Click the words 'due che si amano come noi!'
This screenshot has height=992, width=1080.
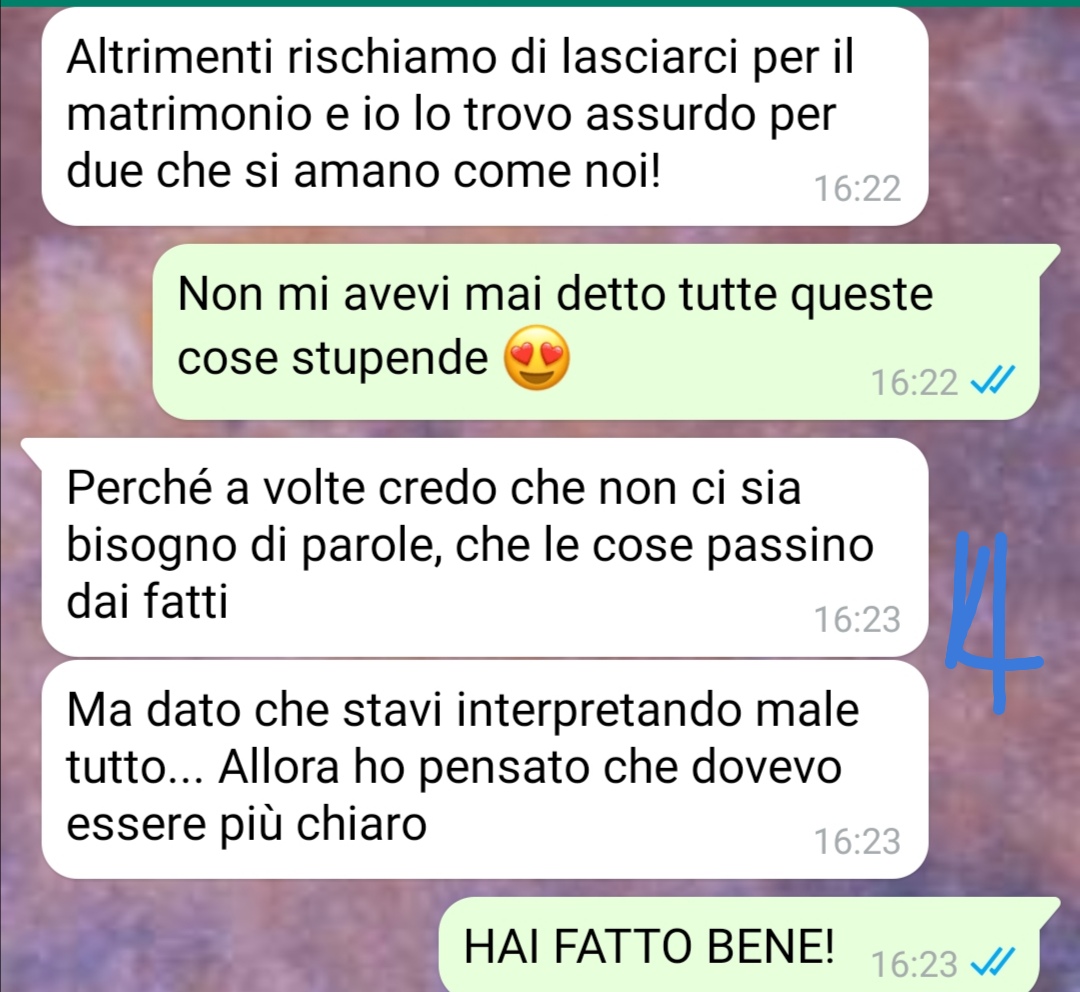(x=363, y=171)
